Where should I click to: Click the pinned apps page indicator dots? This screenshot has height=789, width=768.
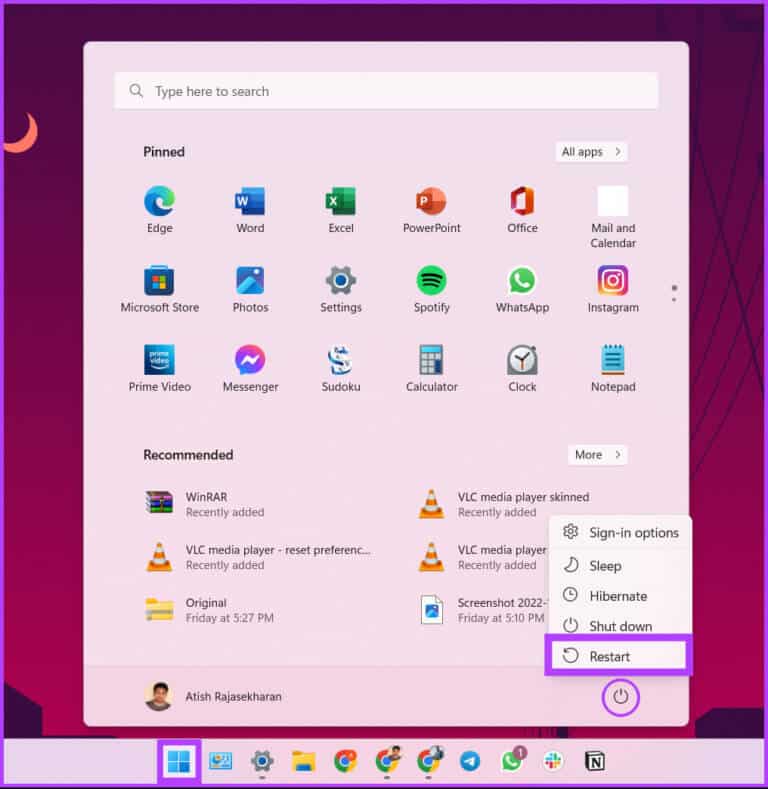[674, 293]
